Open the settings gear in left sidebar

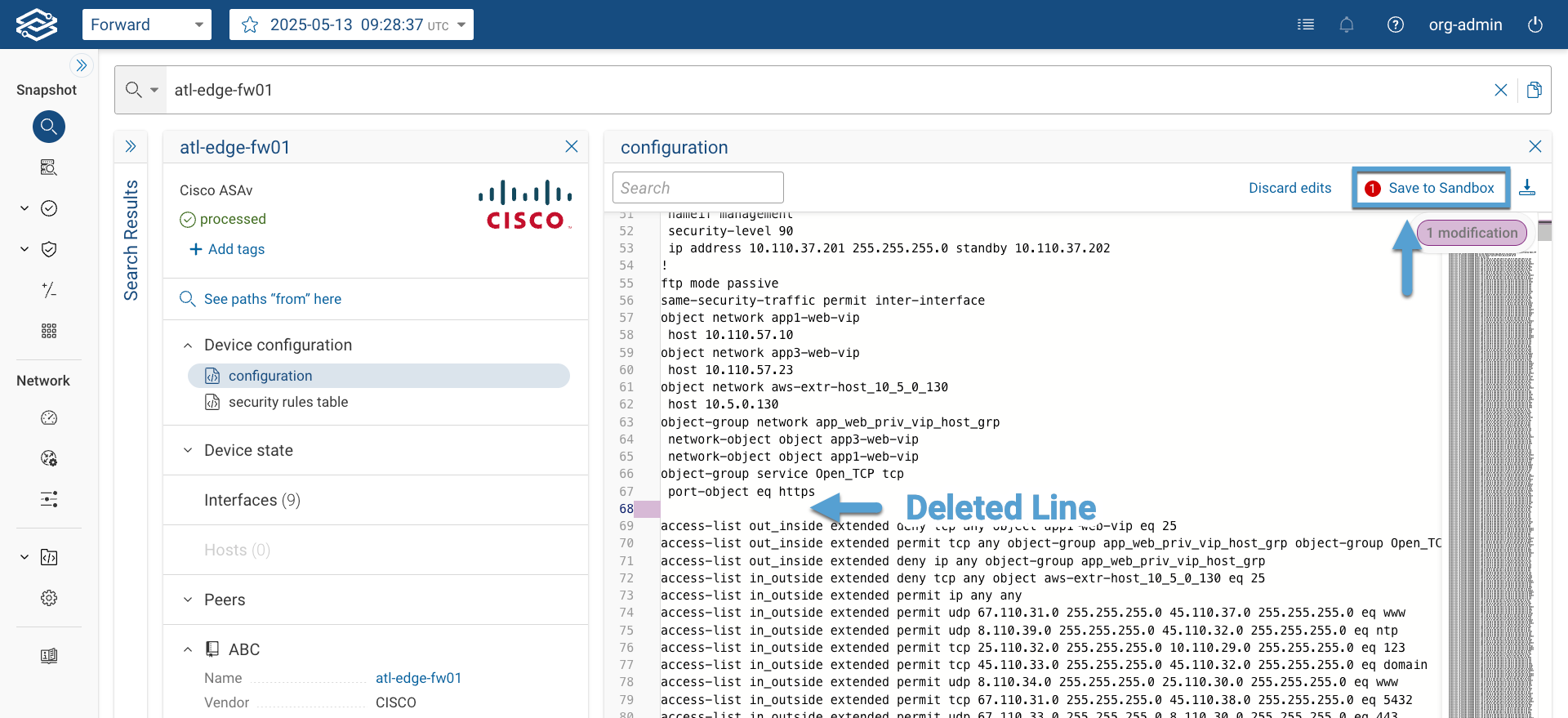[49, 598]
